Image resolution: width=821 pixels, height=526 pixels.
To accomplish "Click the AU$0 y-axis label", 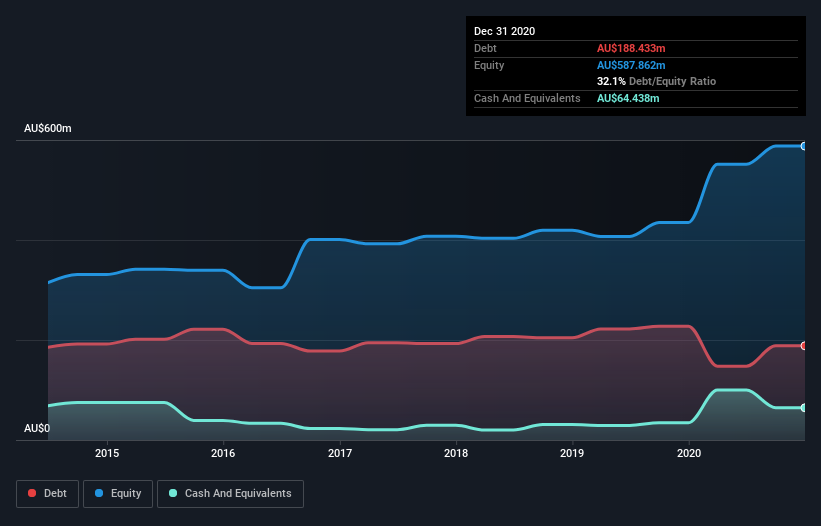I will (37, 428).
